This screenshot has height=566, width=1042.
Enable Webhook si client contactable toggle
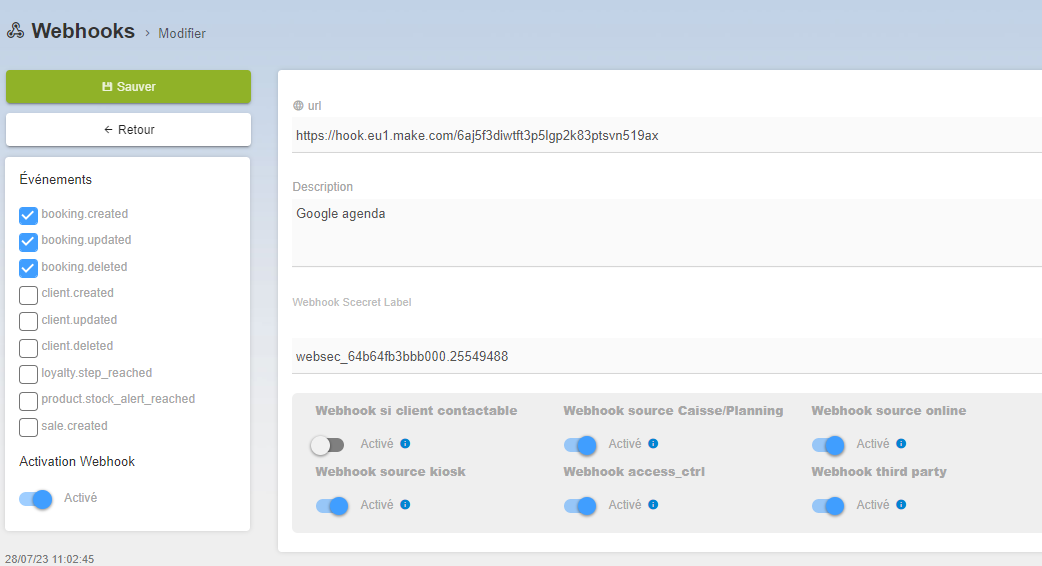coord(327,445)
